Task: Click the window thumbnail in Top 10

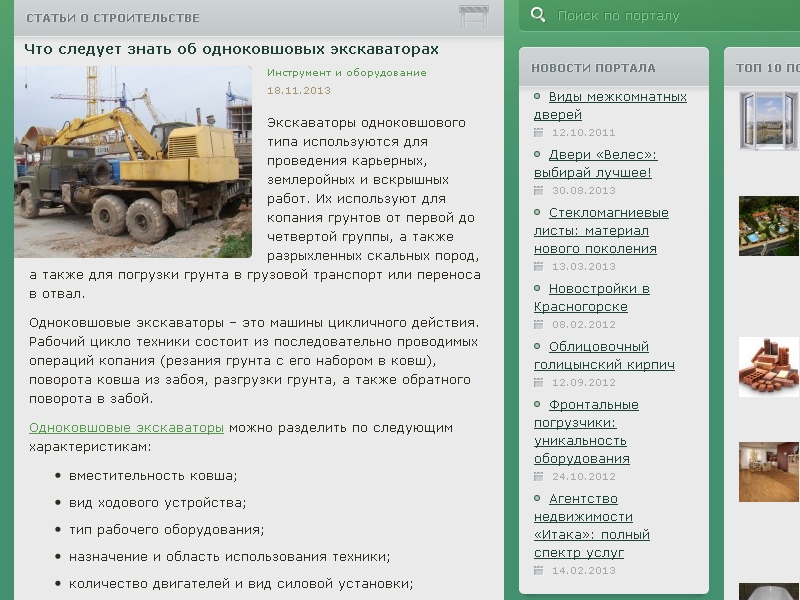Action: (x=769, y=120)
